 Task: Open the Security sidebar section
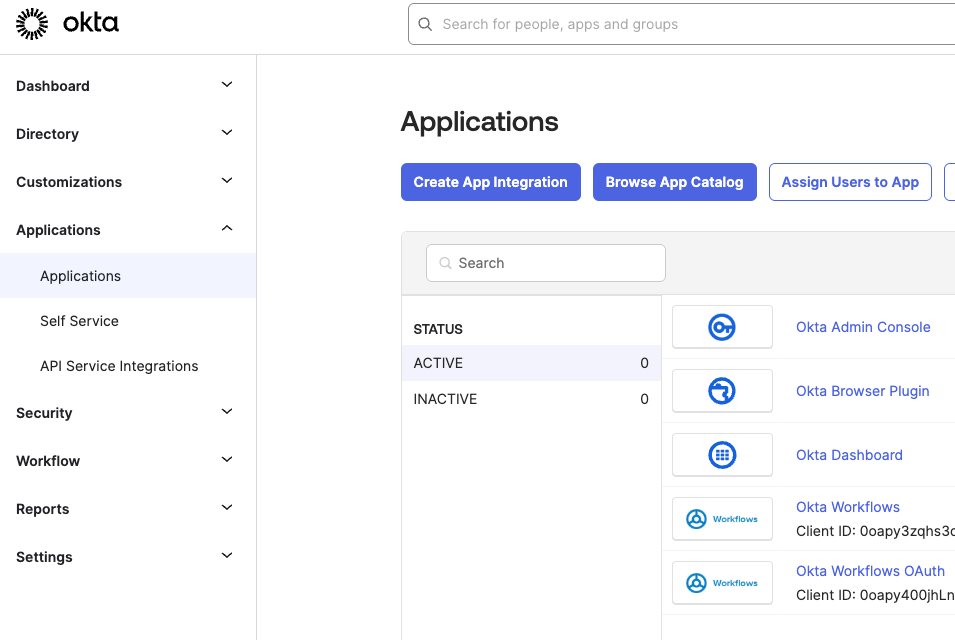(44, 413)
